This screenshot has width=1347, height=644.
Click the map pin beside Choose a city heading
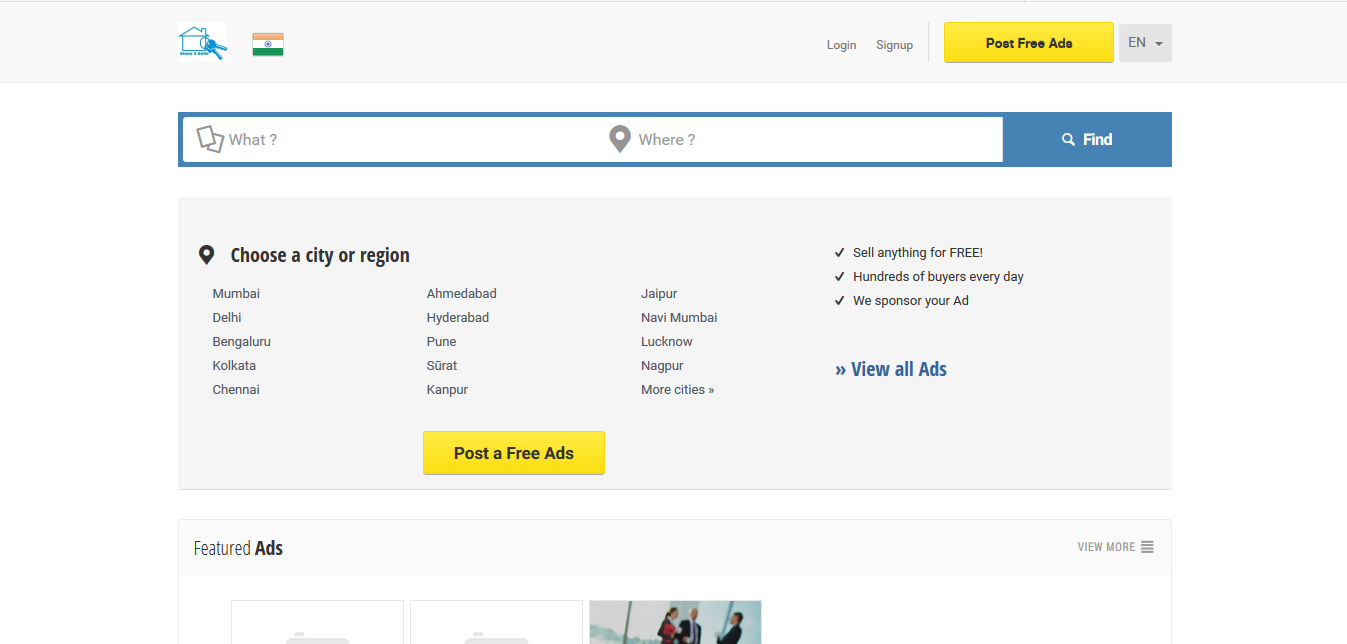208,253
